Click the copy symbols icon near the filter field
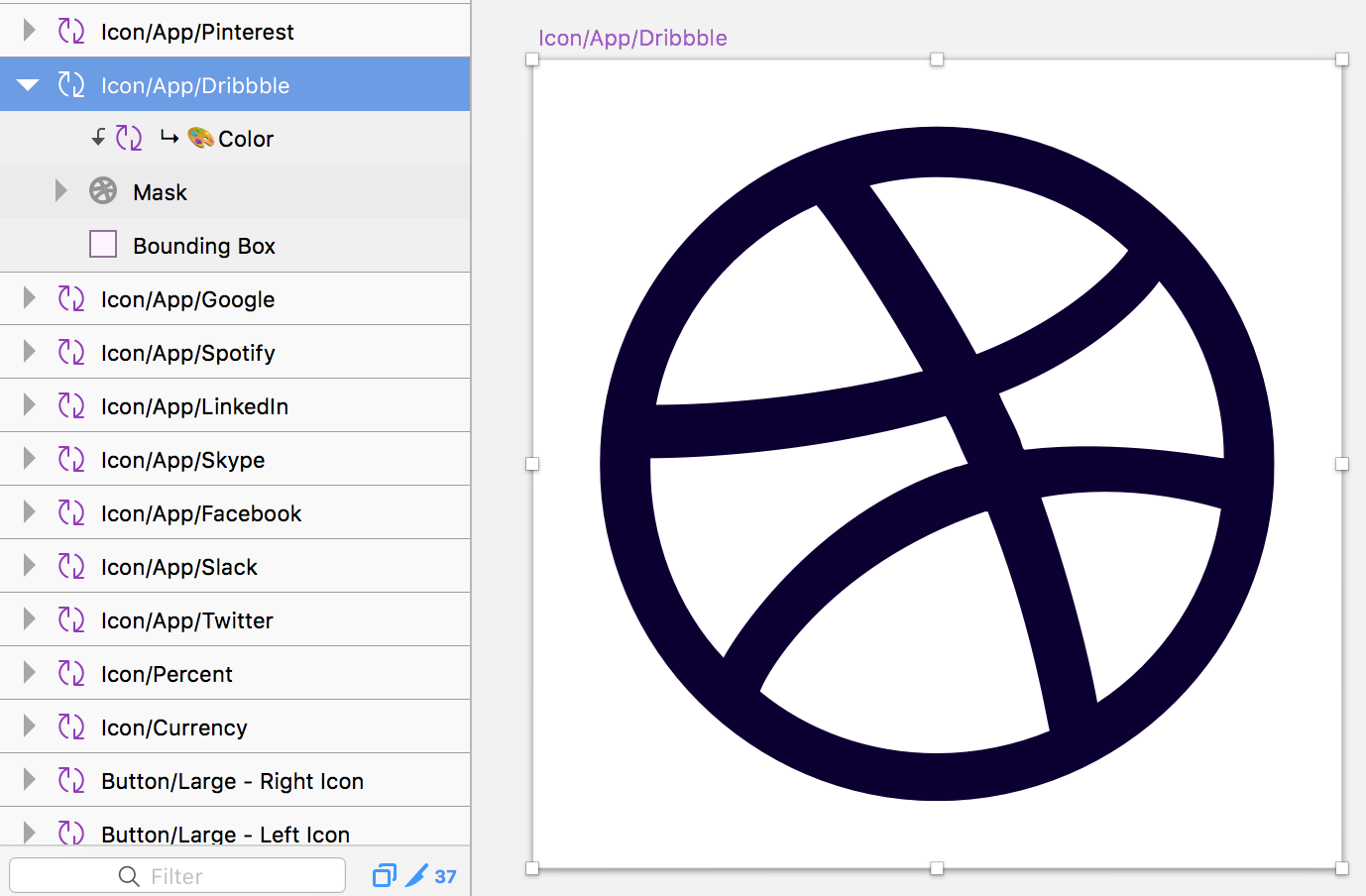The image size is (1366, 896). tap(385, 875)
